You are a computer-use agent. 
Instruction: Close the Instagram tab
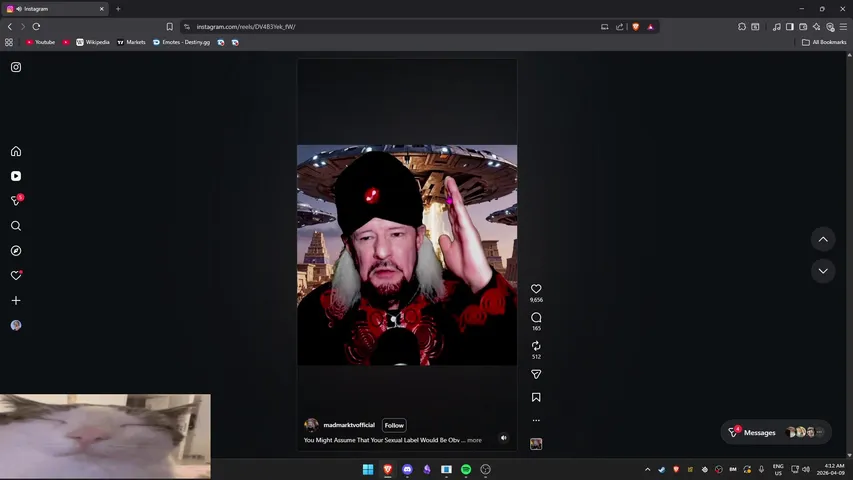pos(101,9)
